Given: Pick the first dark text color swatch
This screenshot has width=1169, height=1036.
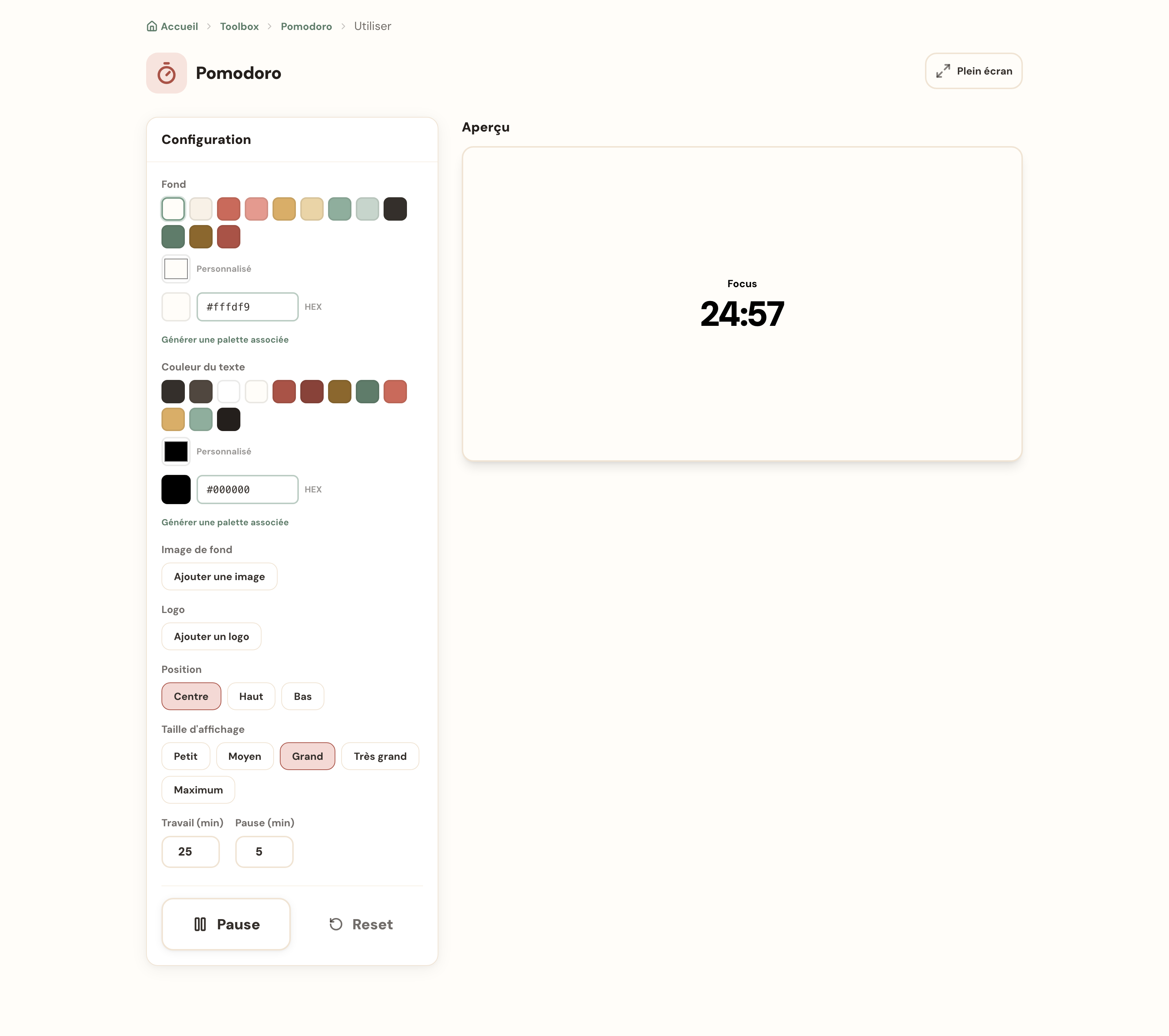Looking at the screenshot, I should point(173,392).
